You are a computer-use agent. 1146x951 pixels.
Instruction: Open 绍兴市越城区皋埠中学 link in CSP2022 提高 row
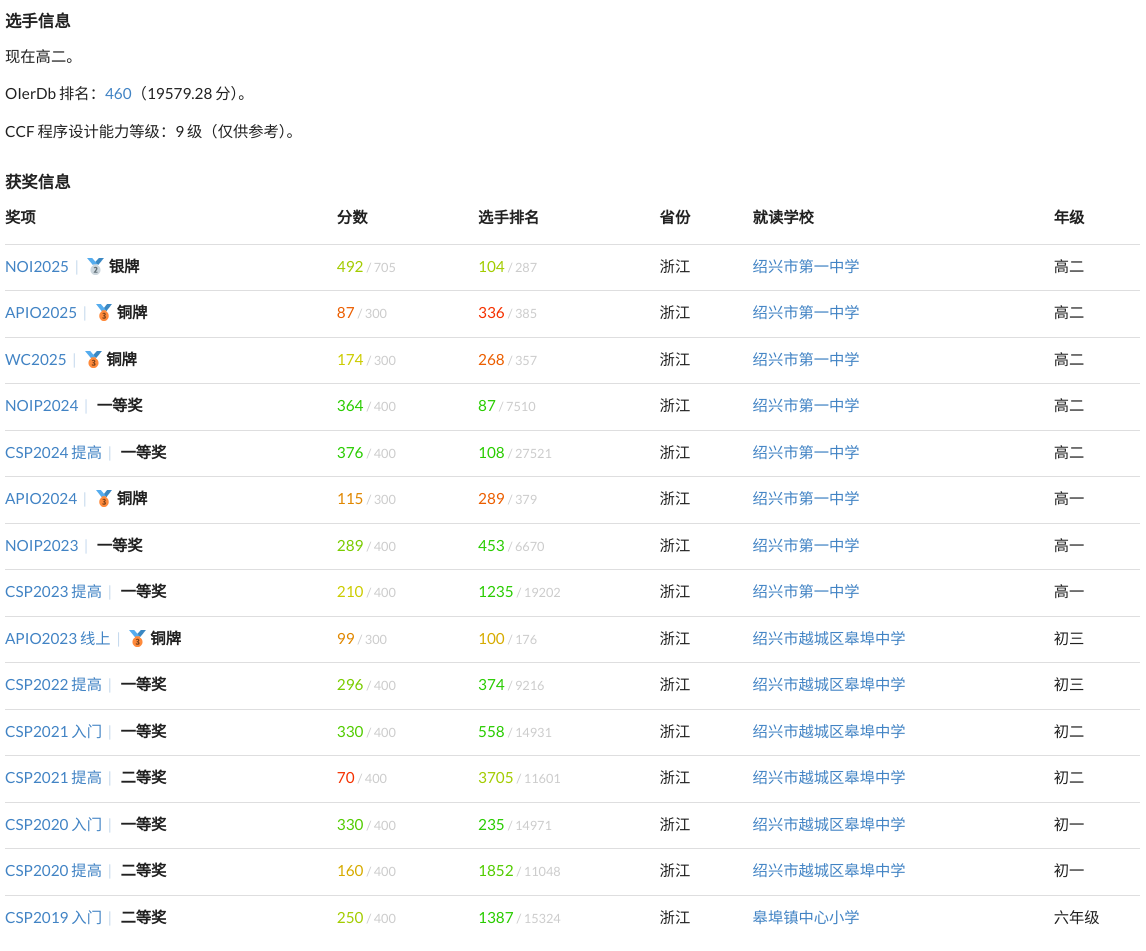(x=828, y=685)
